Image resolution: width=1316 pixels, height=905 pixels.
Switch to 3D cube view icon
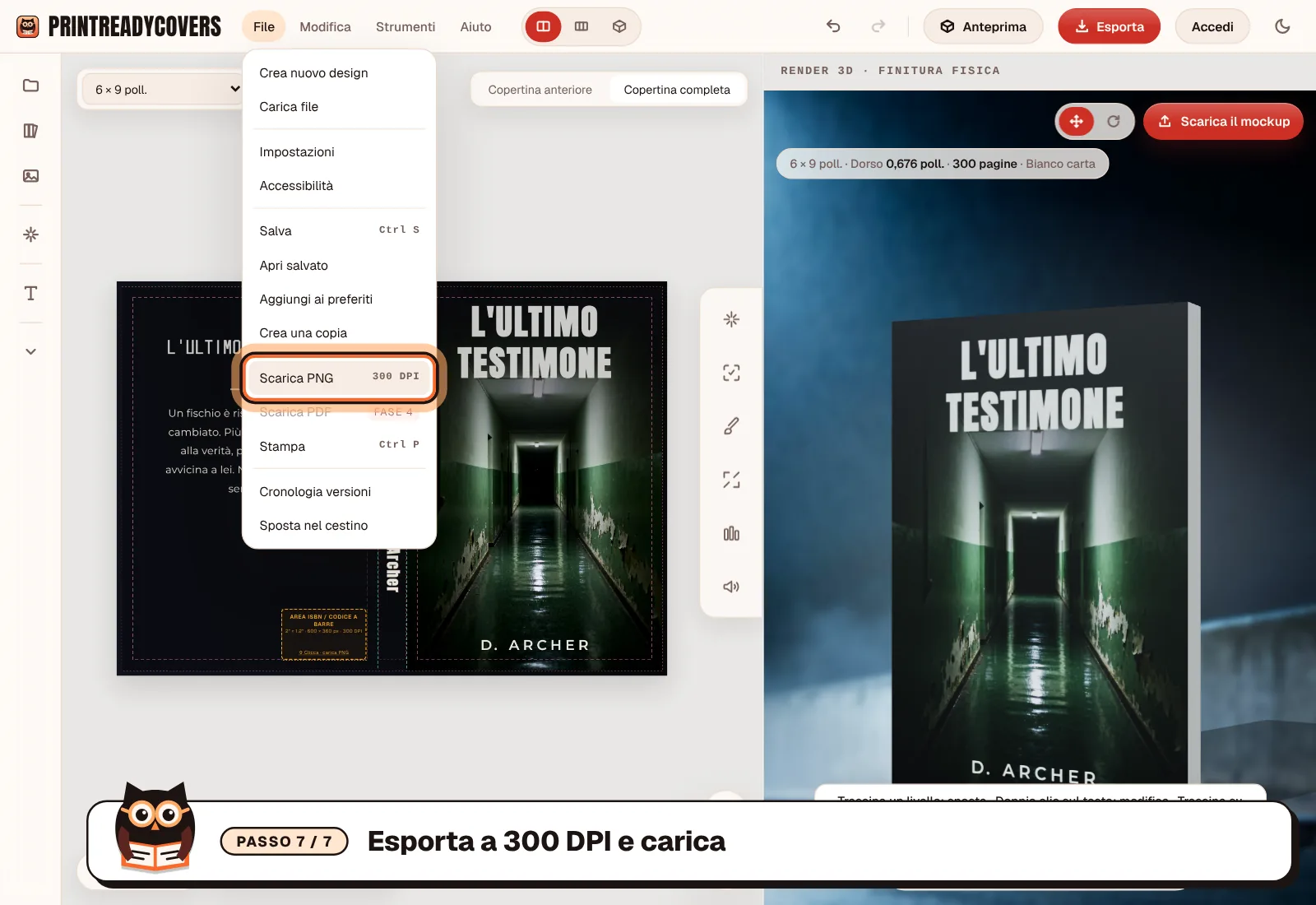619,26
